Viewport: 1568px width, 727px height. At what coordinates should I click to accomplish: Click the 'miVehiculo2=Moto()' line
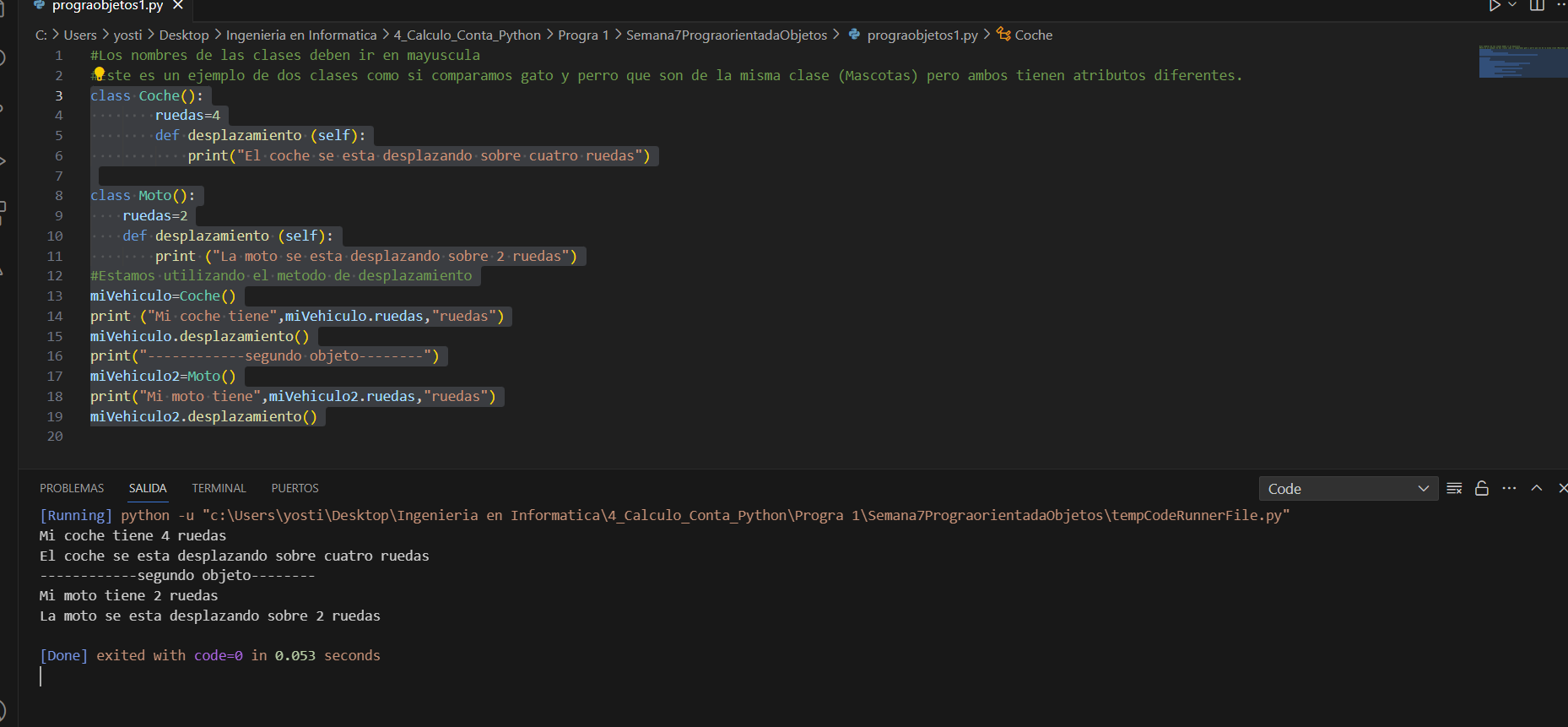pos(163,376)
